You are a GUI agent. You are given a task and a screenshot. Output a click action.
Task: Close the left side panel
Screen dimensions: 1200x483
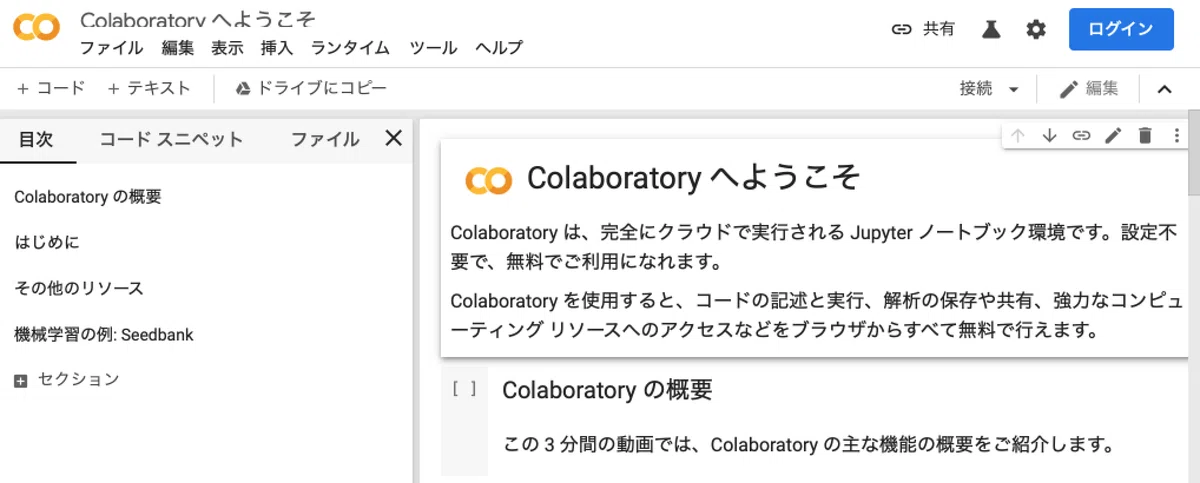click(x=393, y=138)
